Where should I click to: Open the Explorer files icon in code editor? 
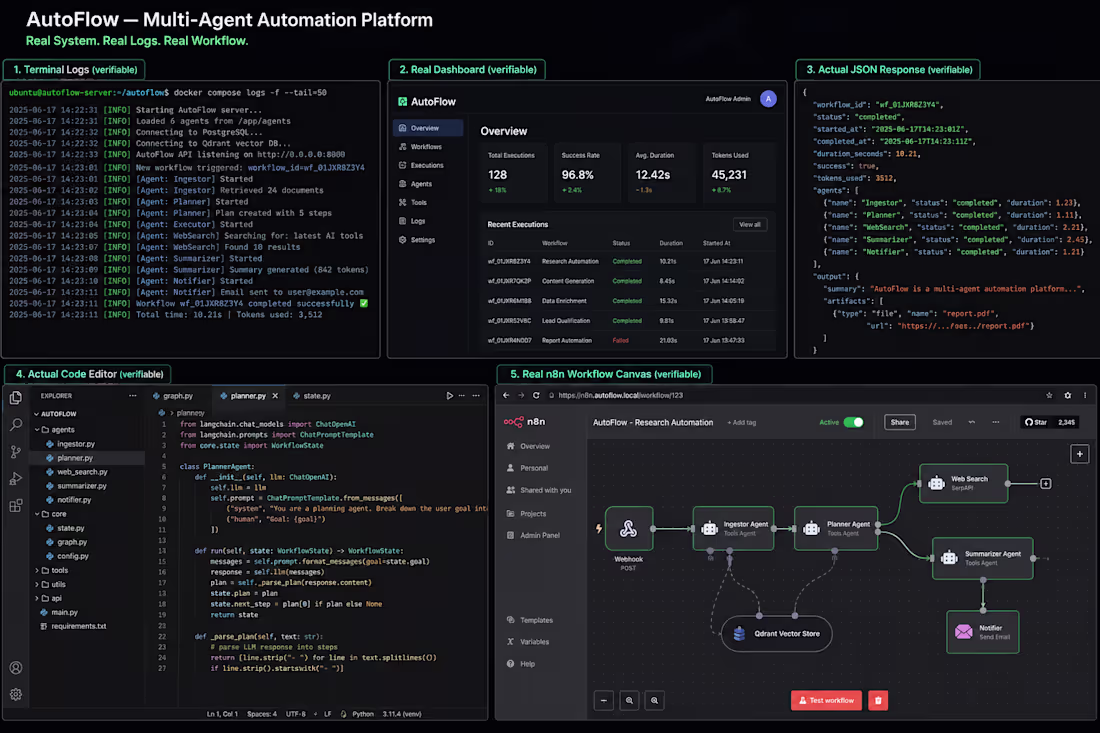point(15,398)
